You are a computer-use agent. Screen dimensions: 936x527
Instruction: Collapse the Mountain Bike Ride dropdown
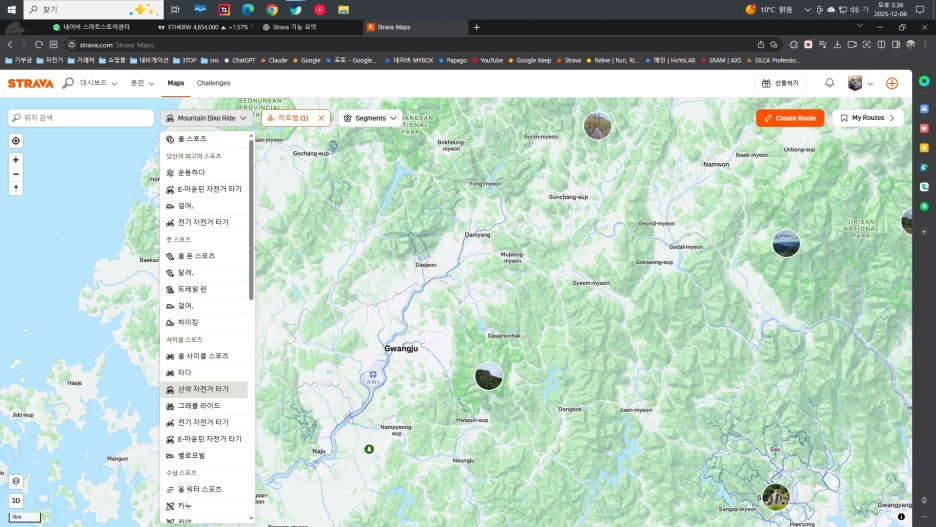(206, 118)
